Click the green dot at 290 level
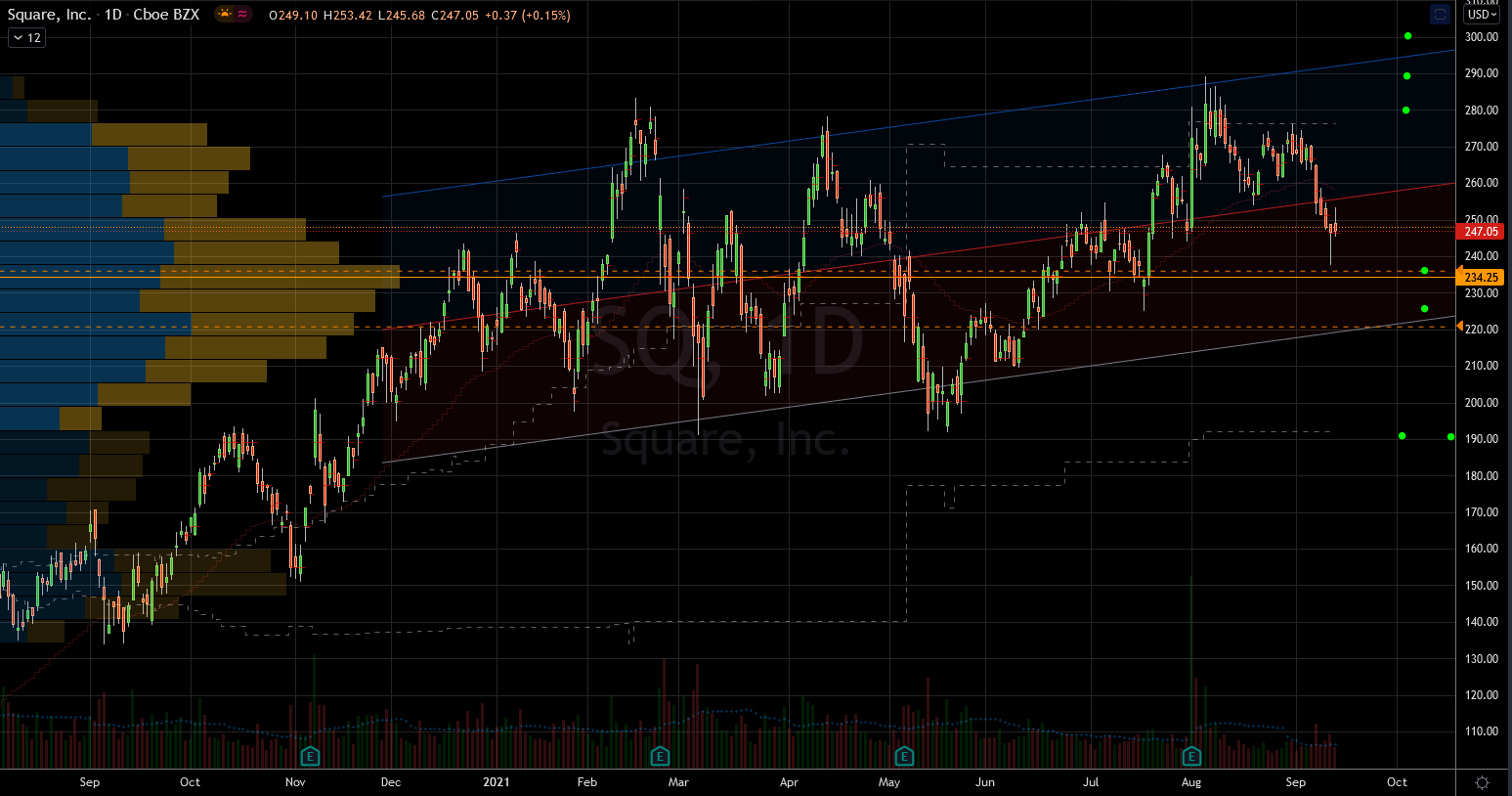The height and width of the screenshot is (796, 1512). 1407,75
